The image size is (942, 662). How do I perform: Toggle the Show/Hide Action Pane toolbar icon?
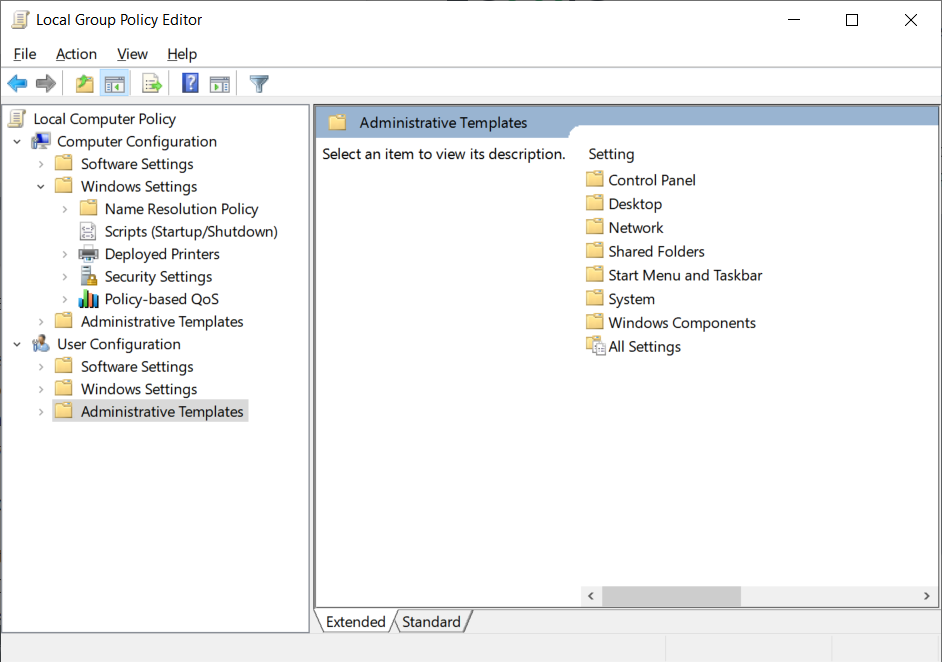click(219, 84)
